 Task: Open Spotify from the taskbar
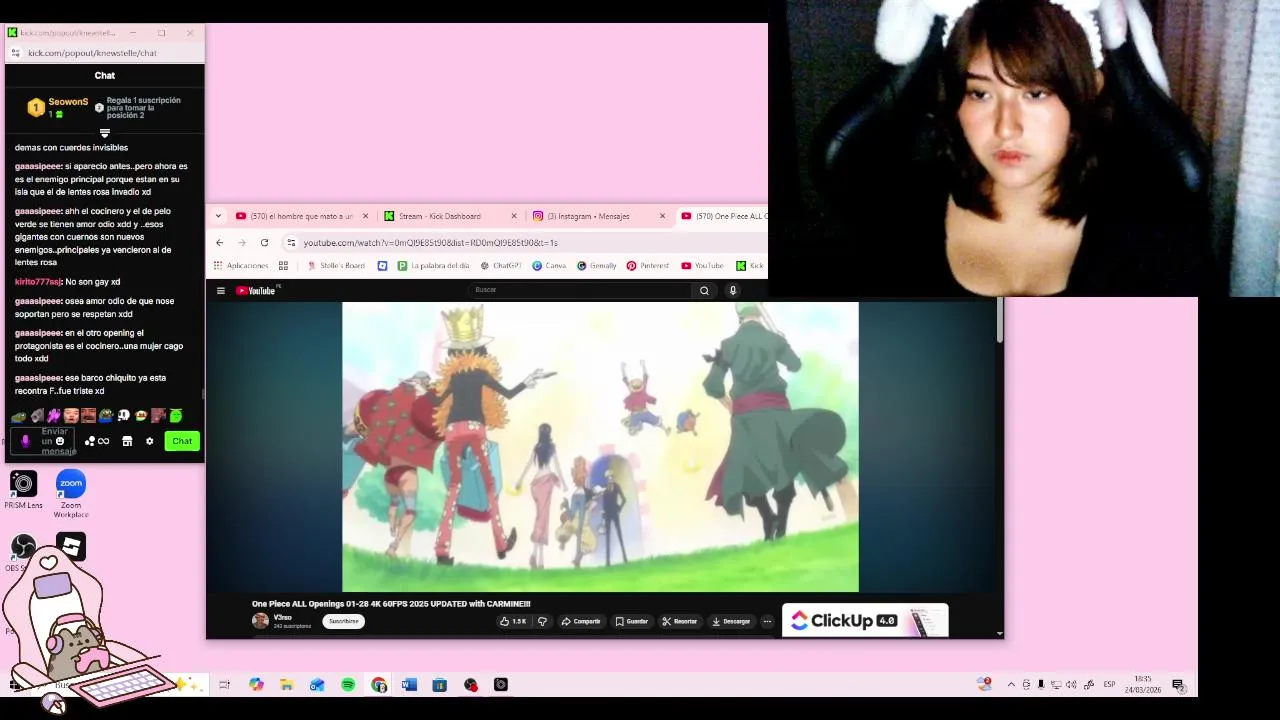point(348,685)
